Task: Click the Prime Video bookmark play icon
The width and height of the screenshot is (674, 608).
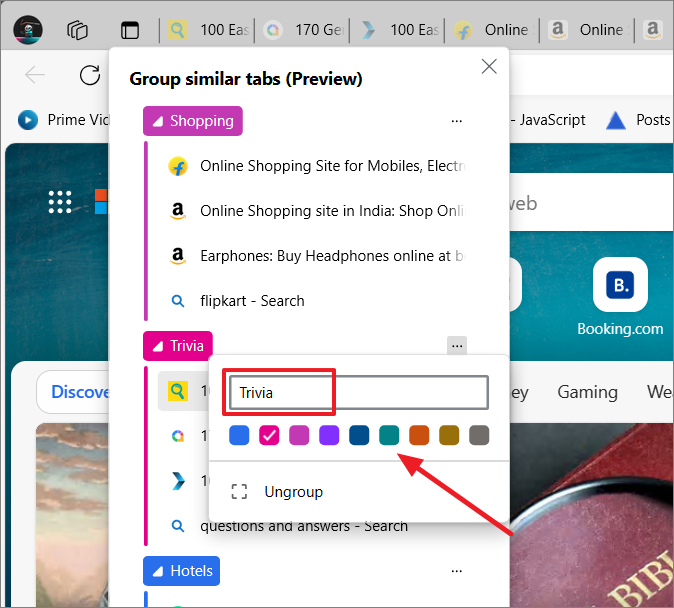Action: tap(28, 120)
